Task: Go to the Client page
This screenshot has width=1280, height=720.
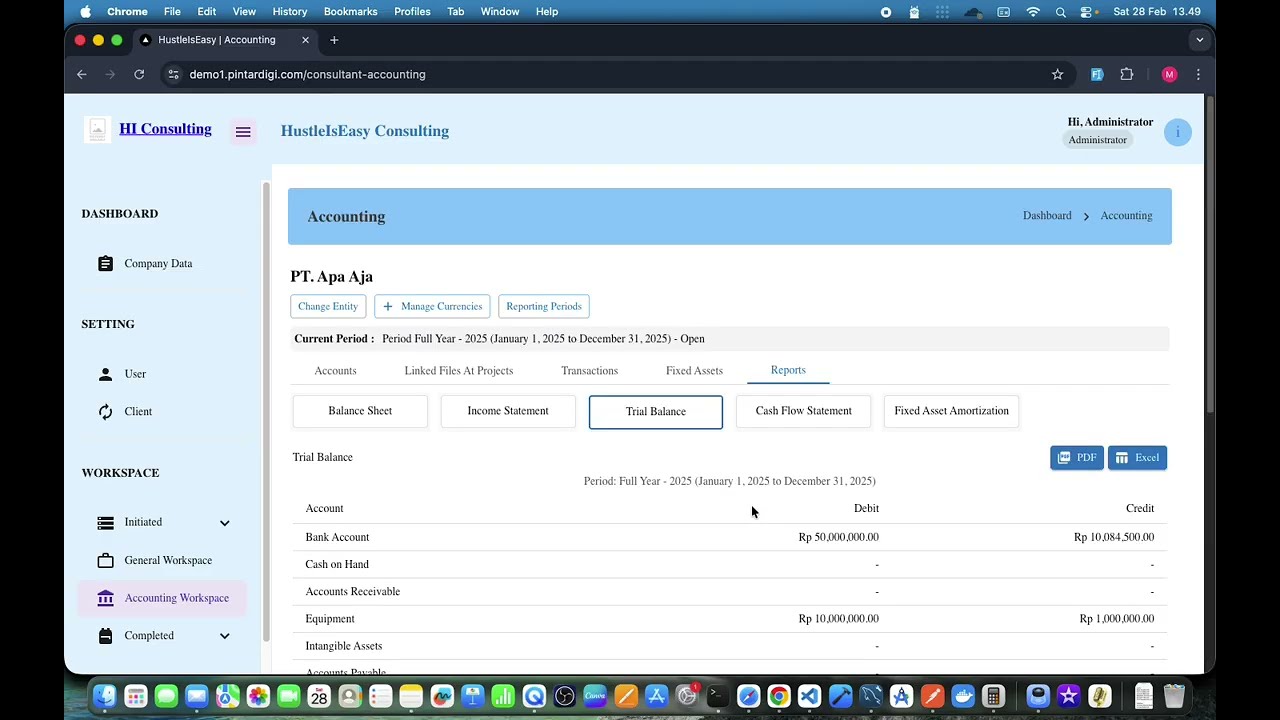Action: [x=138, y=412]
